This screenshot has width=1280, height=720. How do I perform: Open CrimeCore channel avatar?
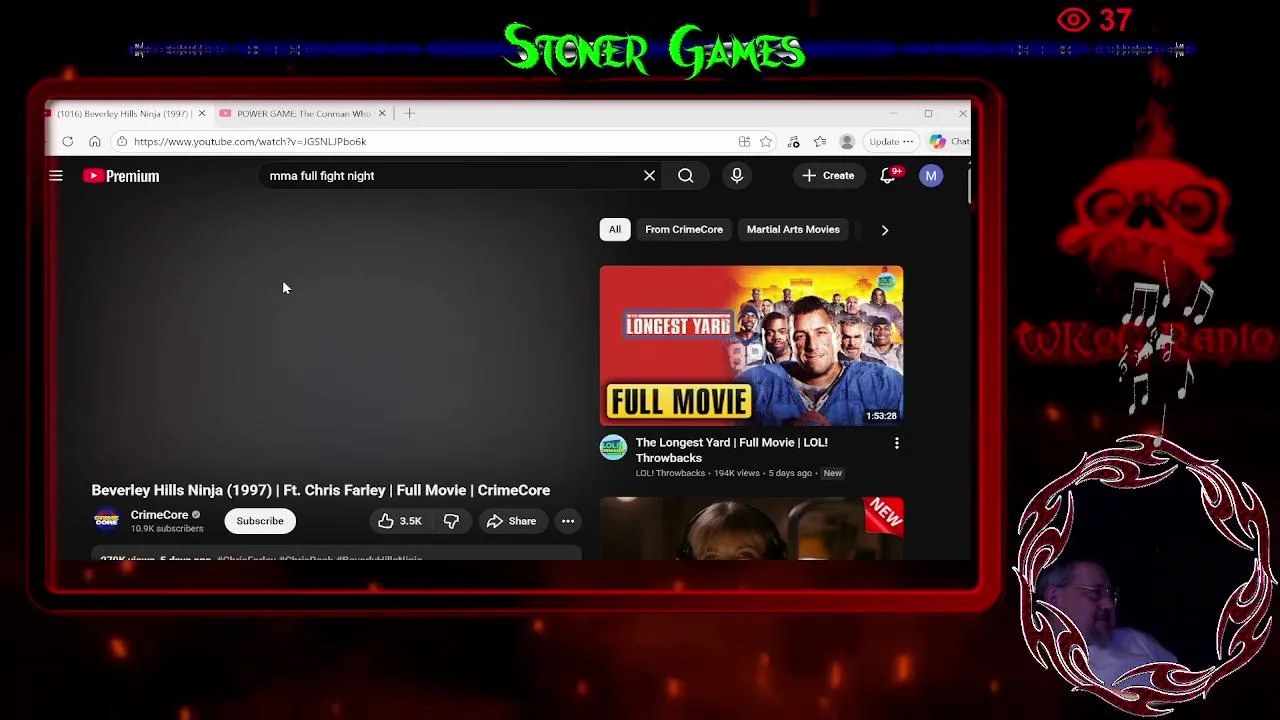pos(107,521)
